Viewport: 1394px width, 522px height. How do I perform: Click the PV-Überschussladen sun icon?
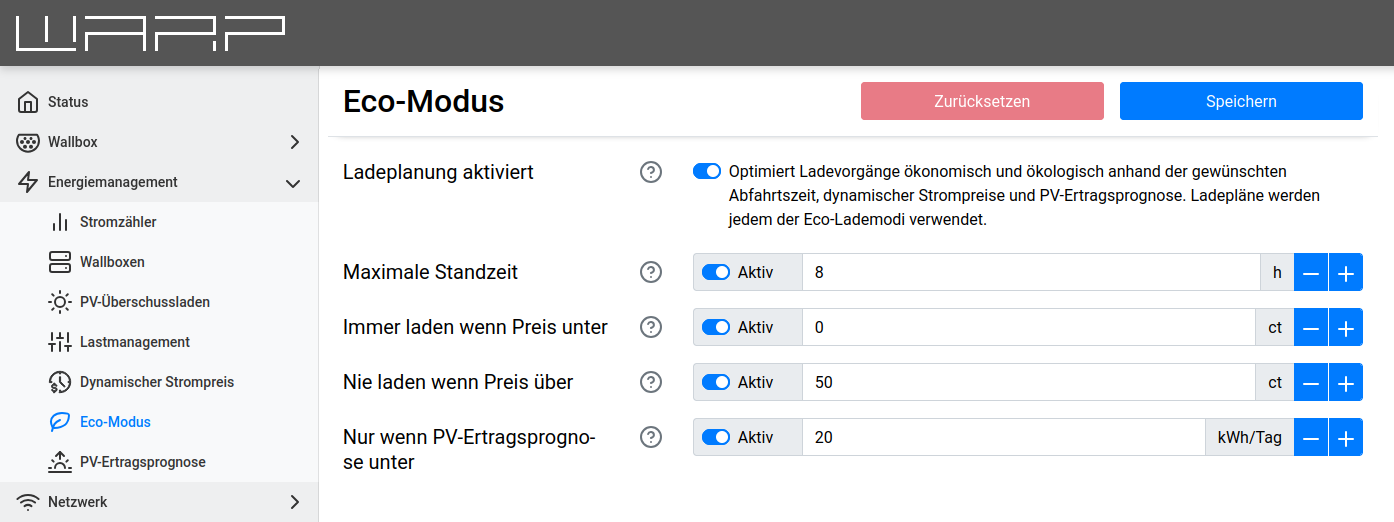[60, 302]
